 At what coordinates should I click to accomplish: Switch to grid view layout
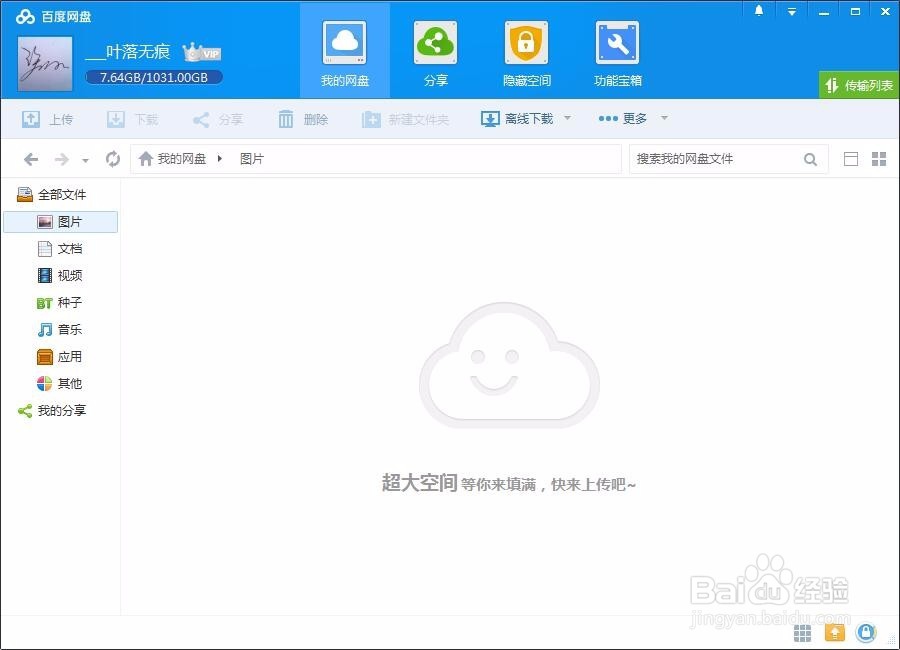880,158
